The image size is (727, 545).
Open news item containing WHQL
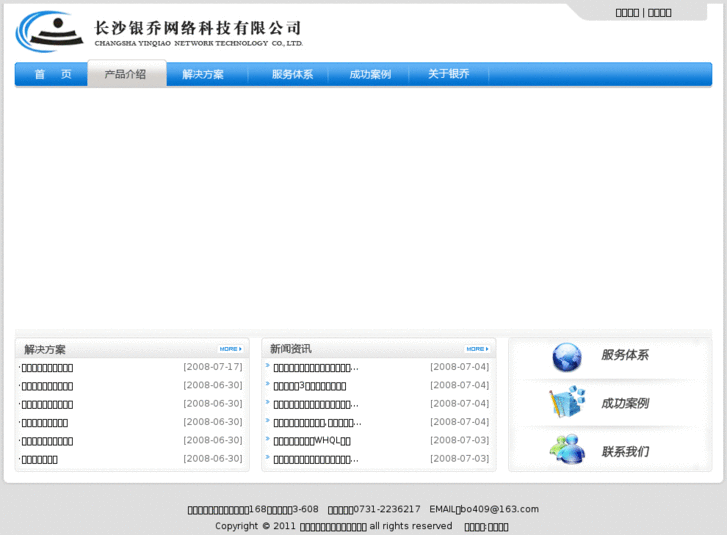point(312,441)
